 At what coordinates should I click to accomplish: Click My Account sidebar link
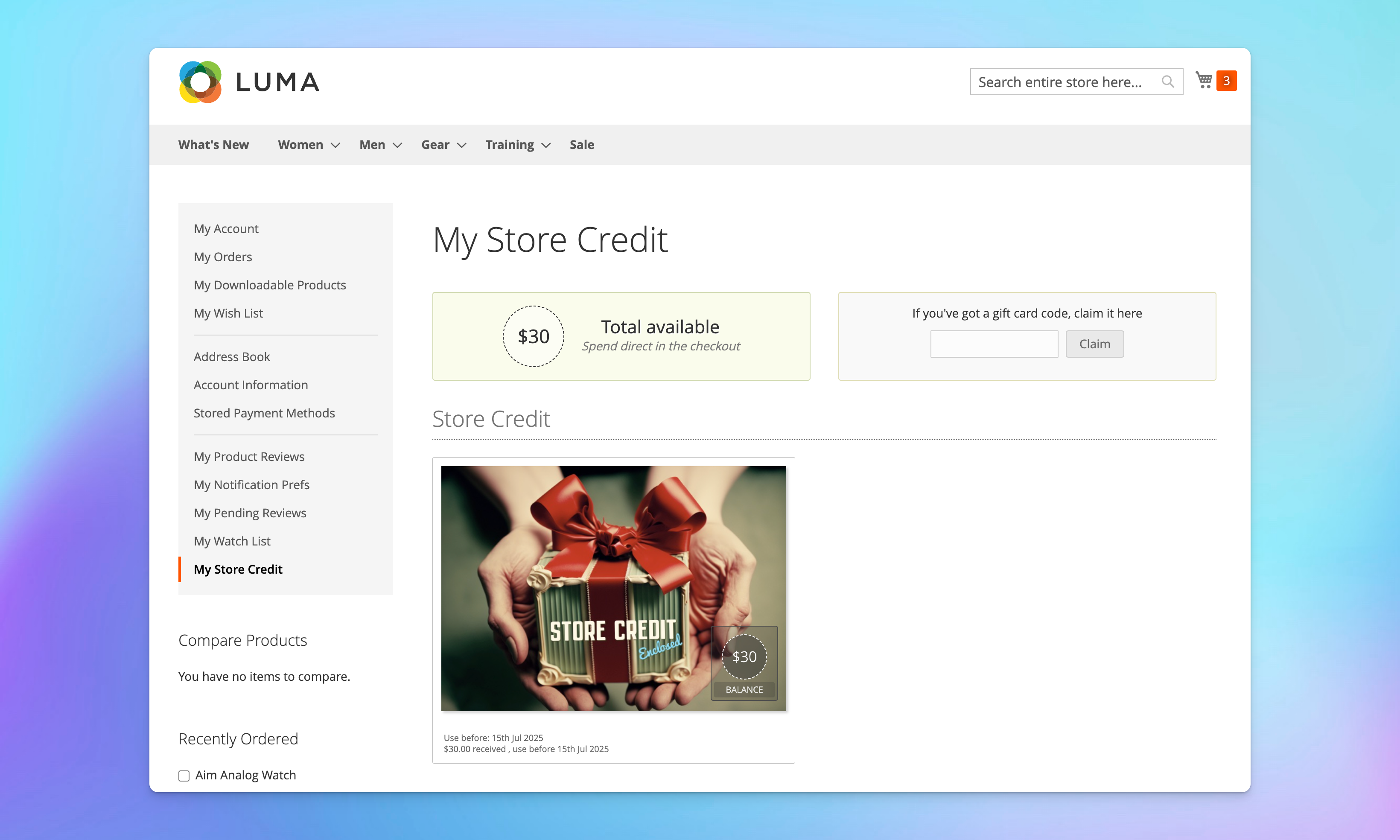(x=225, y=228)
